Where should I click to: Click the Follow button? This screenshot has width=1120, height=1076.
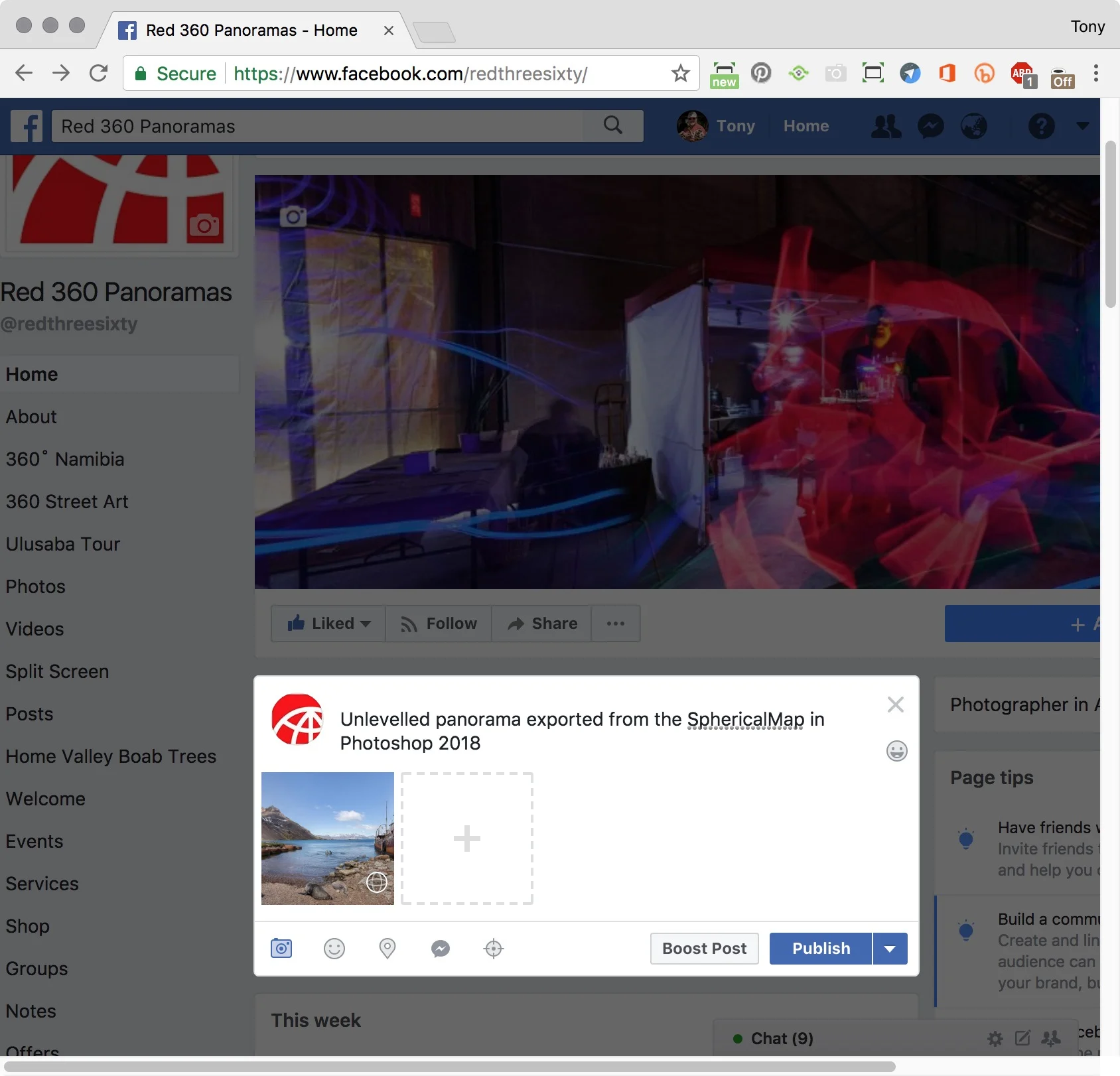pyautogui.click(x=439, y=624)
